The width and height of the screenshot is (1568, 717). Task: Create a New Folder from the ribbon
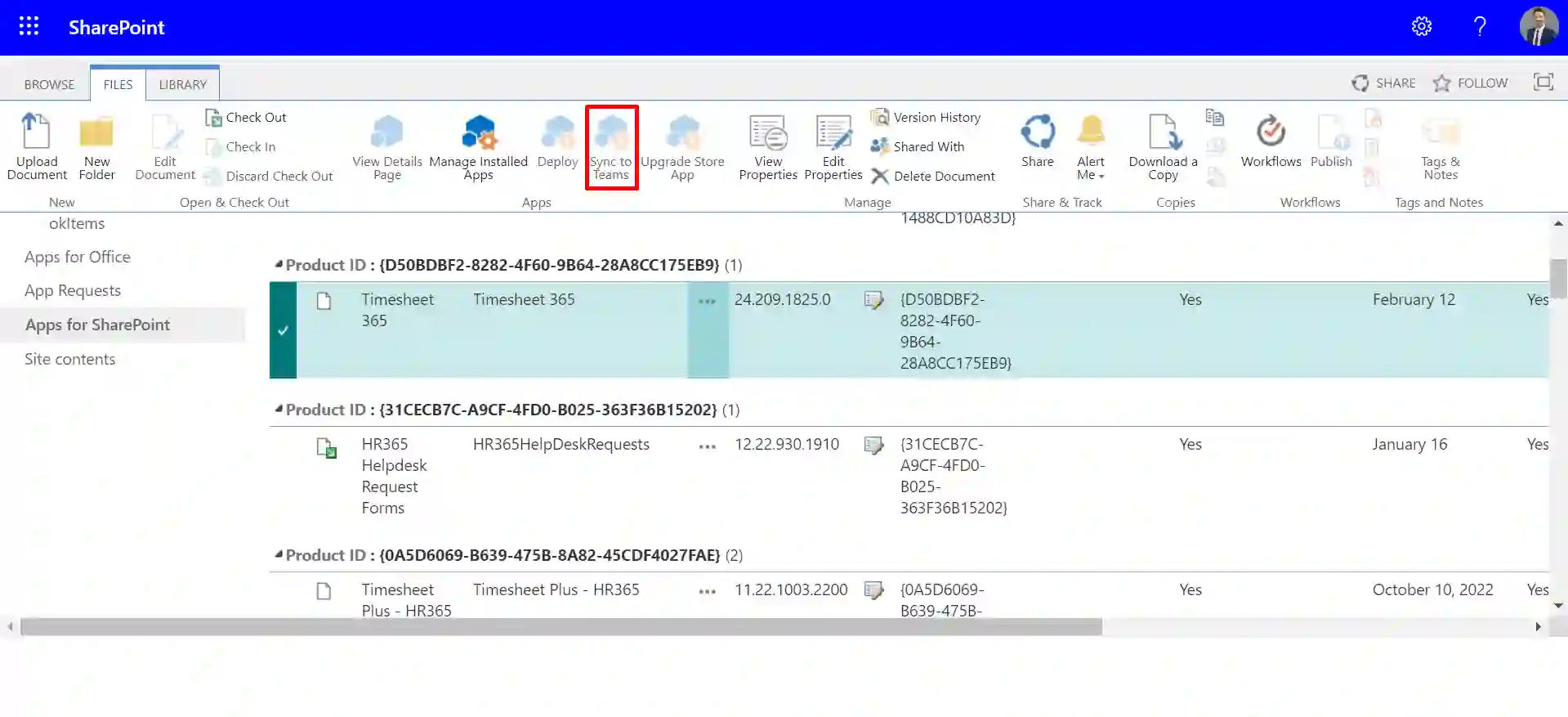pyautogui.click(x=96, y=147)
